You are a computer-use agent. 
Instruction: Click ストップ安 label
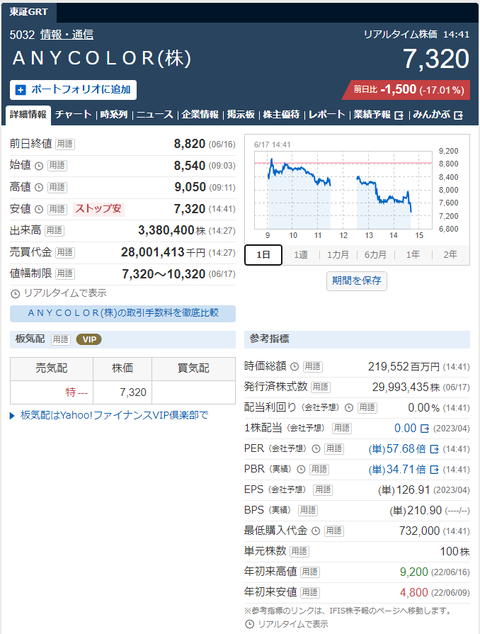[98, 209]
